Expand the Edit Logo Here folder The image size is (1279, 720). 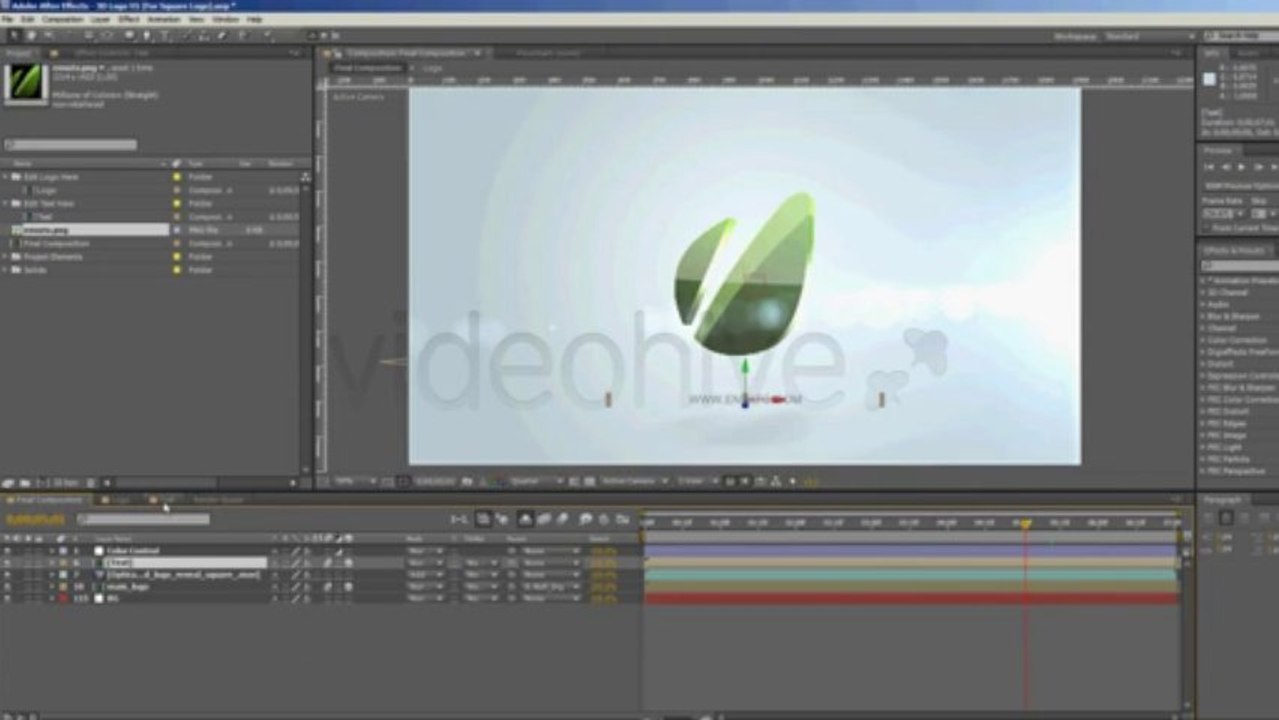tap(6, 177)
